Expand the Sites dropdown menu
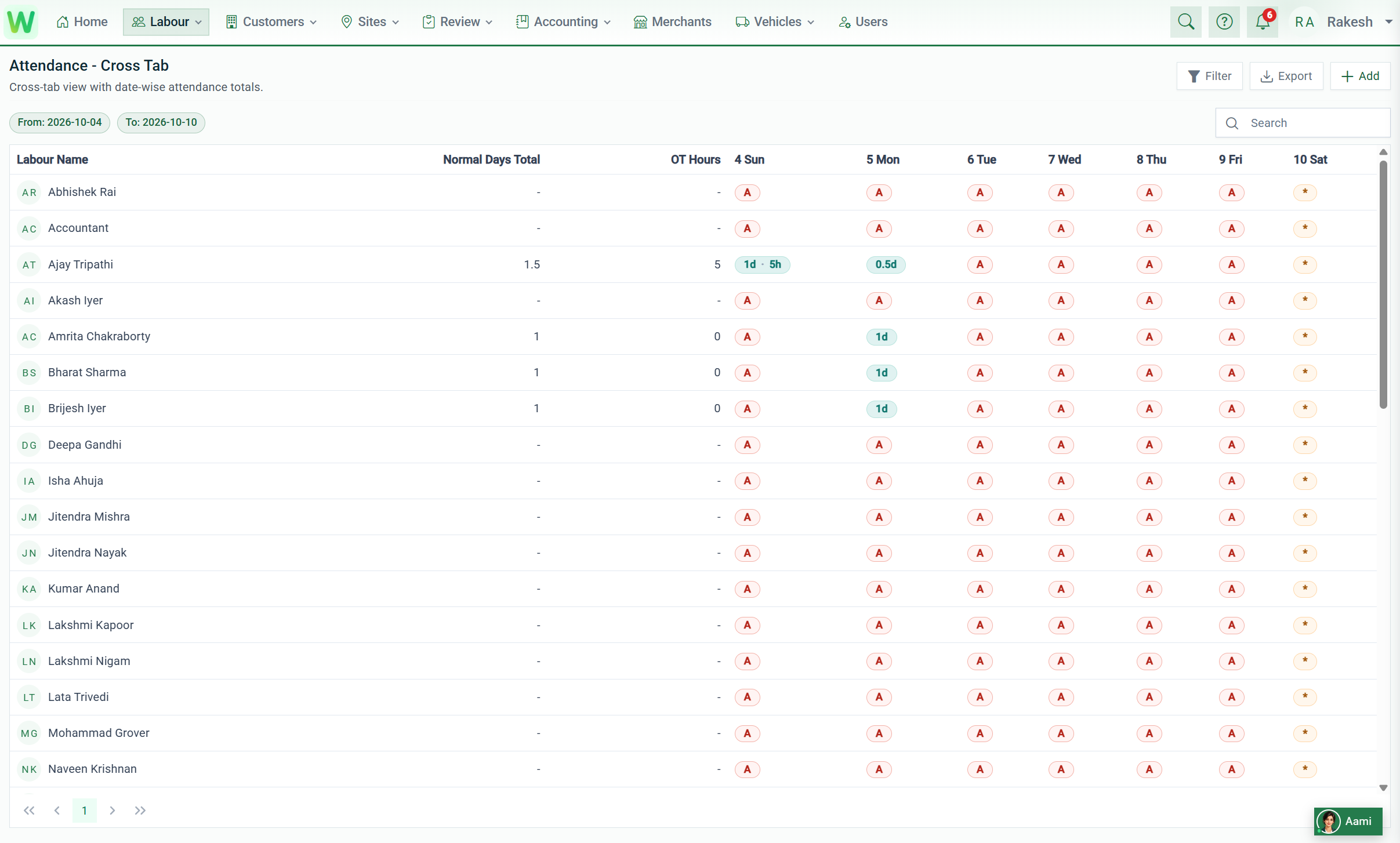Viewport: 1400px width, 843px height. (370, 22)
